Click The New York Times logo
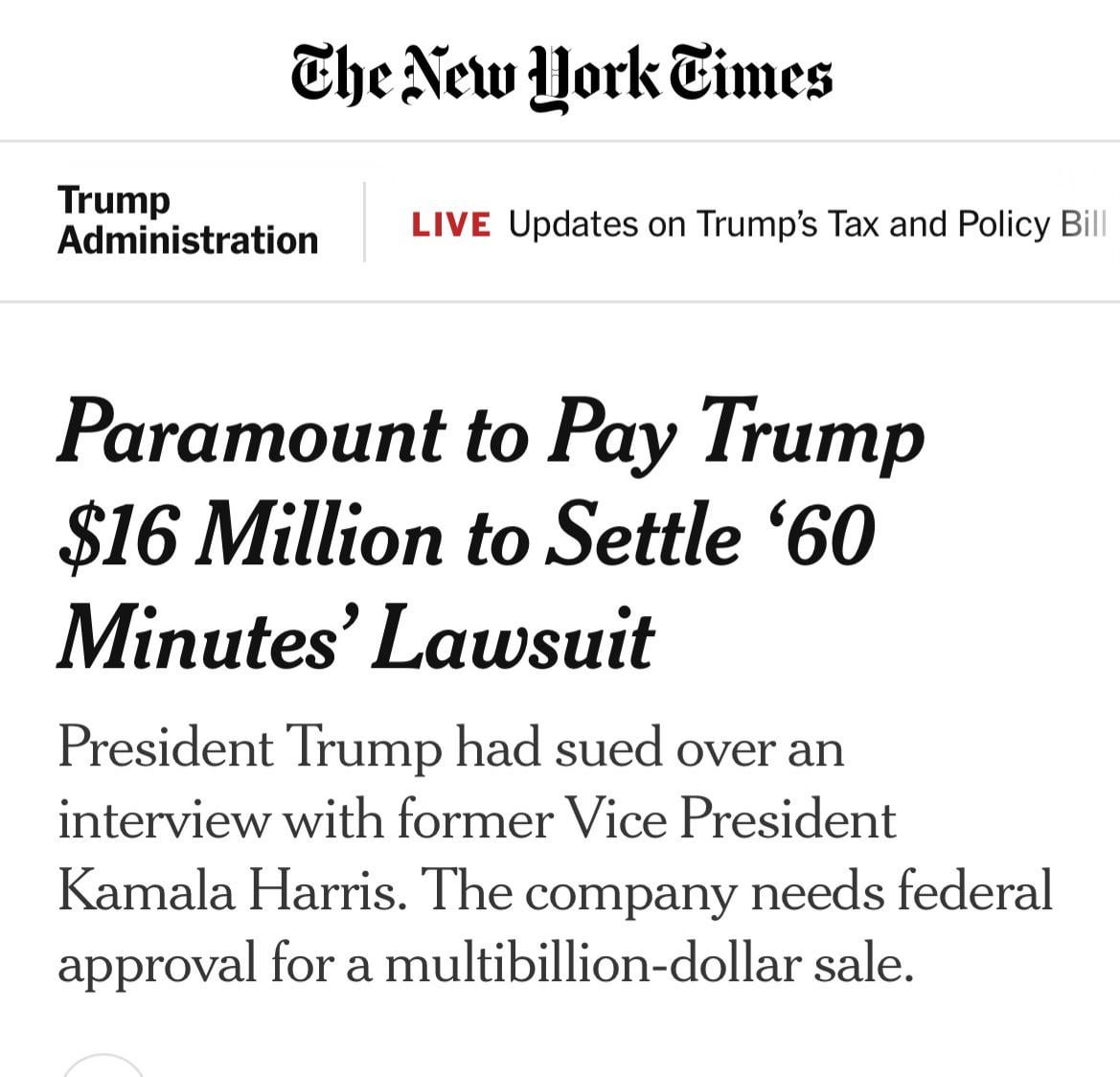The image size is (1120, 1077). point(560,77)
